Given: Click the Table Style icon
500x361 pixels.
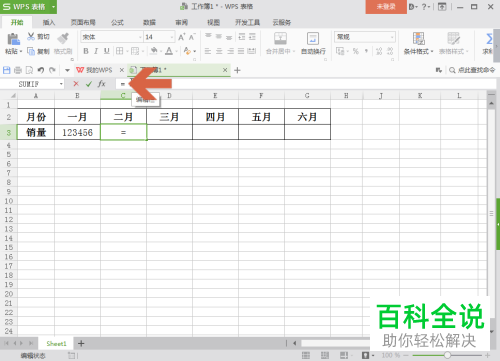Looking at the screenshot, I should click(453, 38).
